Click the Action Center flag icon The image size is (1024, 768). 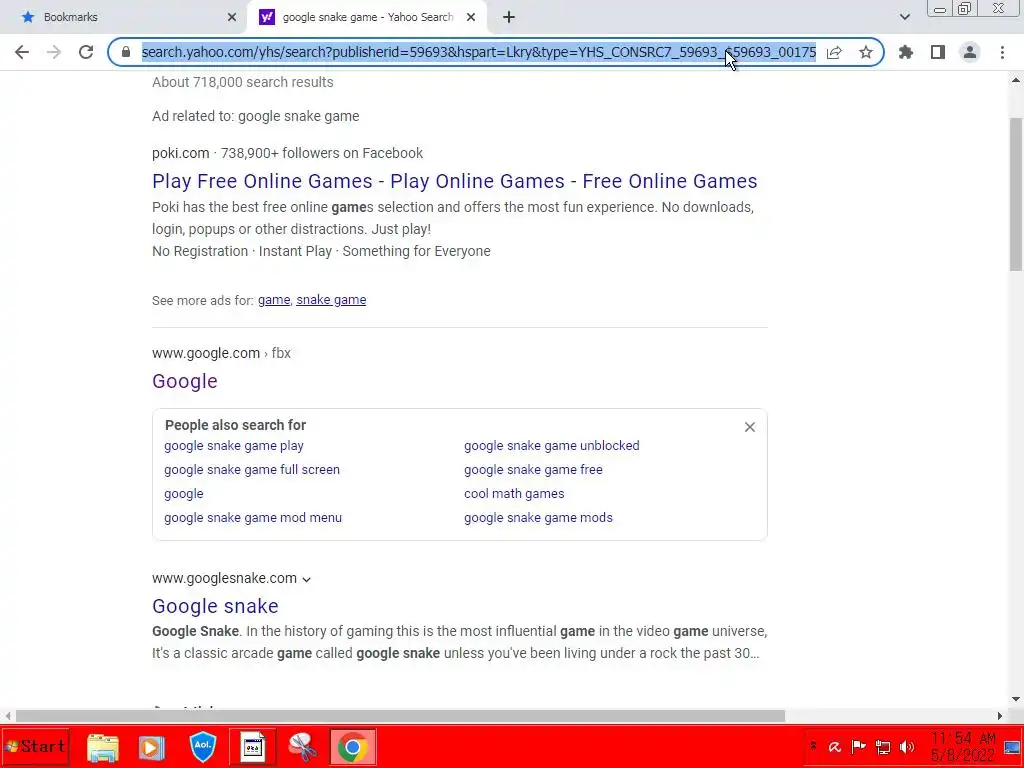(859, 746)
